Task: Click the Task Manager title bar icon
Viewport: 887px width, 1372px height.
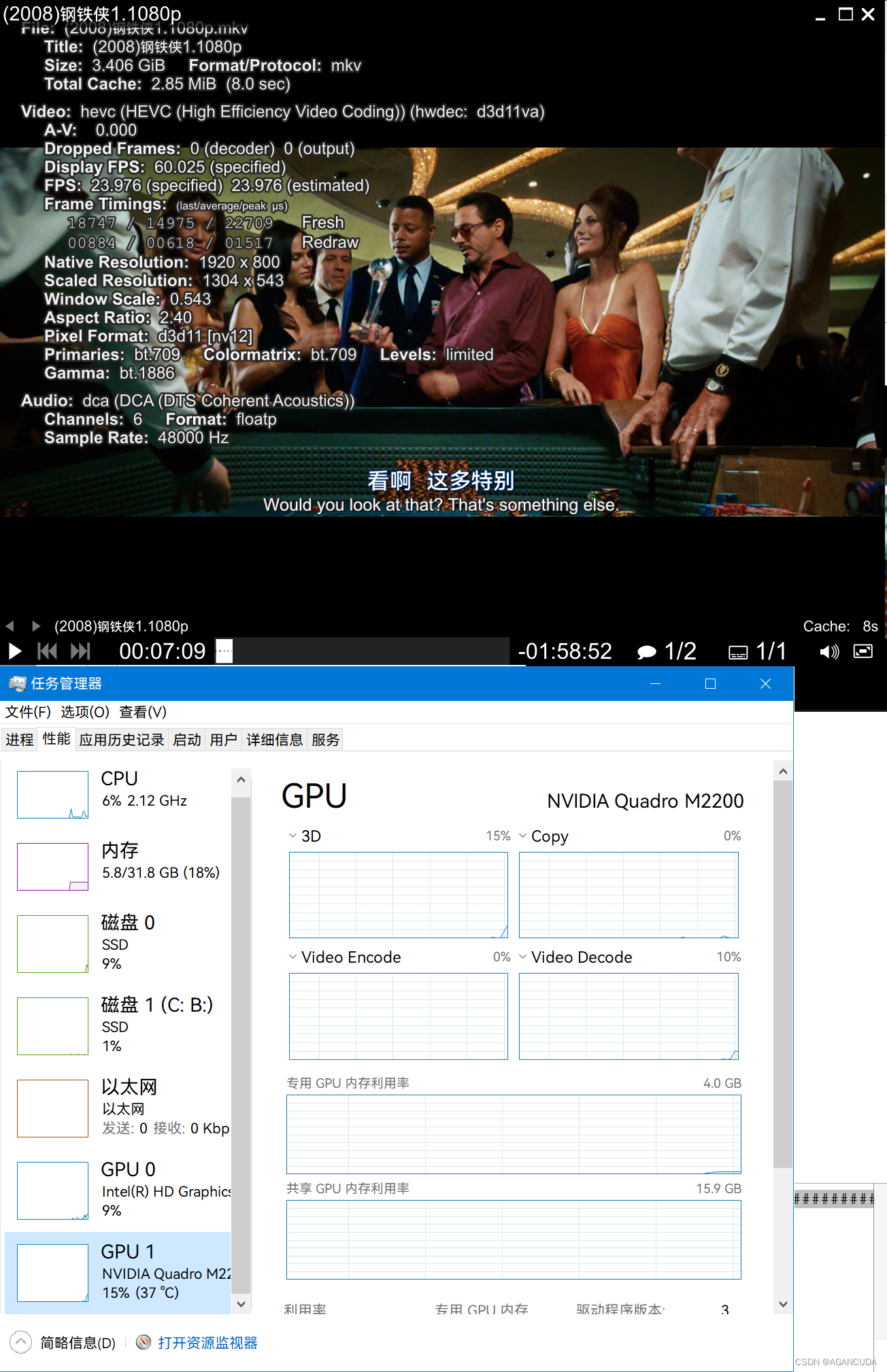Action: coord(16,683)
